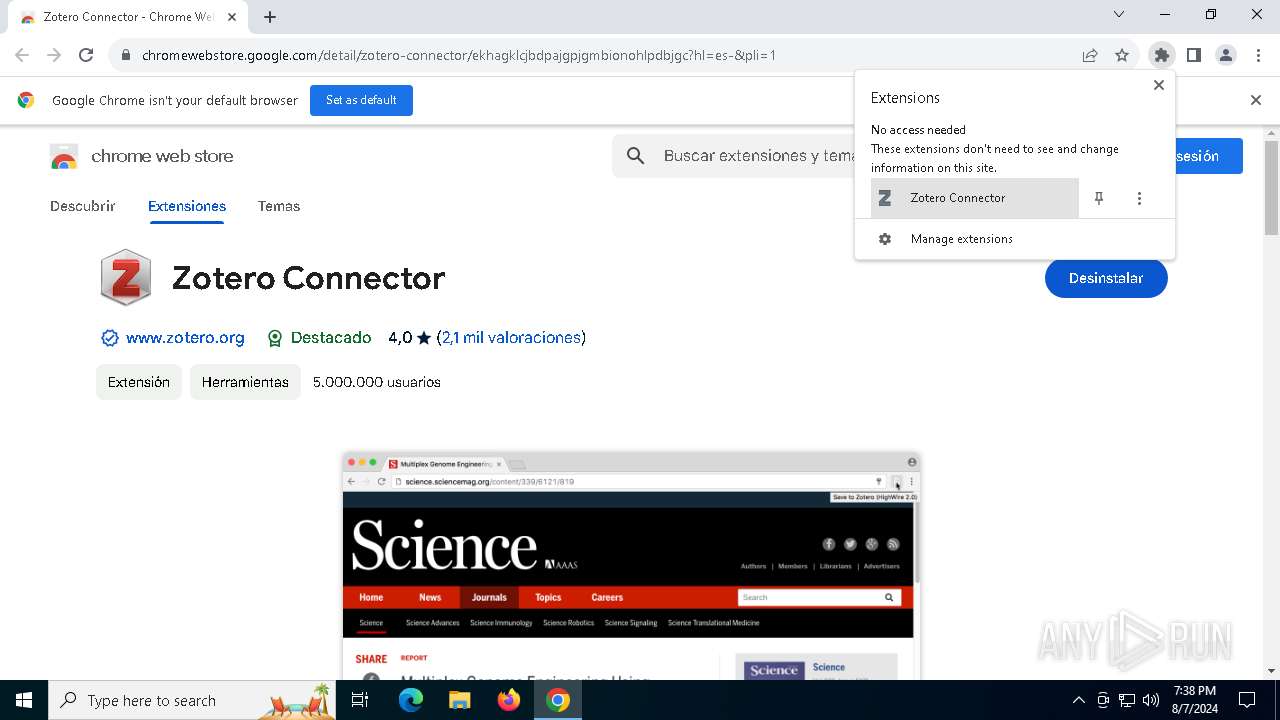Focus the Buscar extensiones search field
Viewport: 1280px width, 720px height.
point(758,156)
